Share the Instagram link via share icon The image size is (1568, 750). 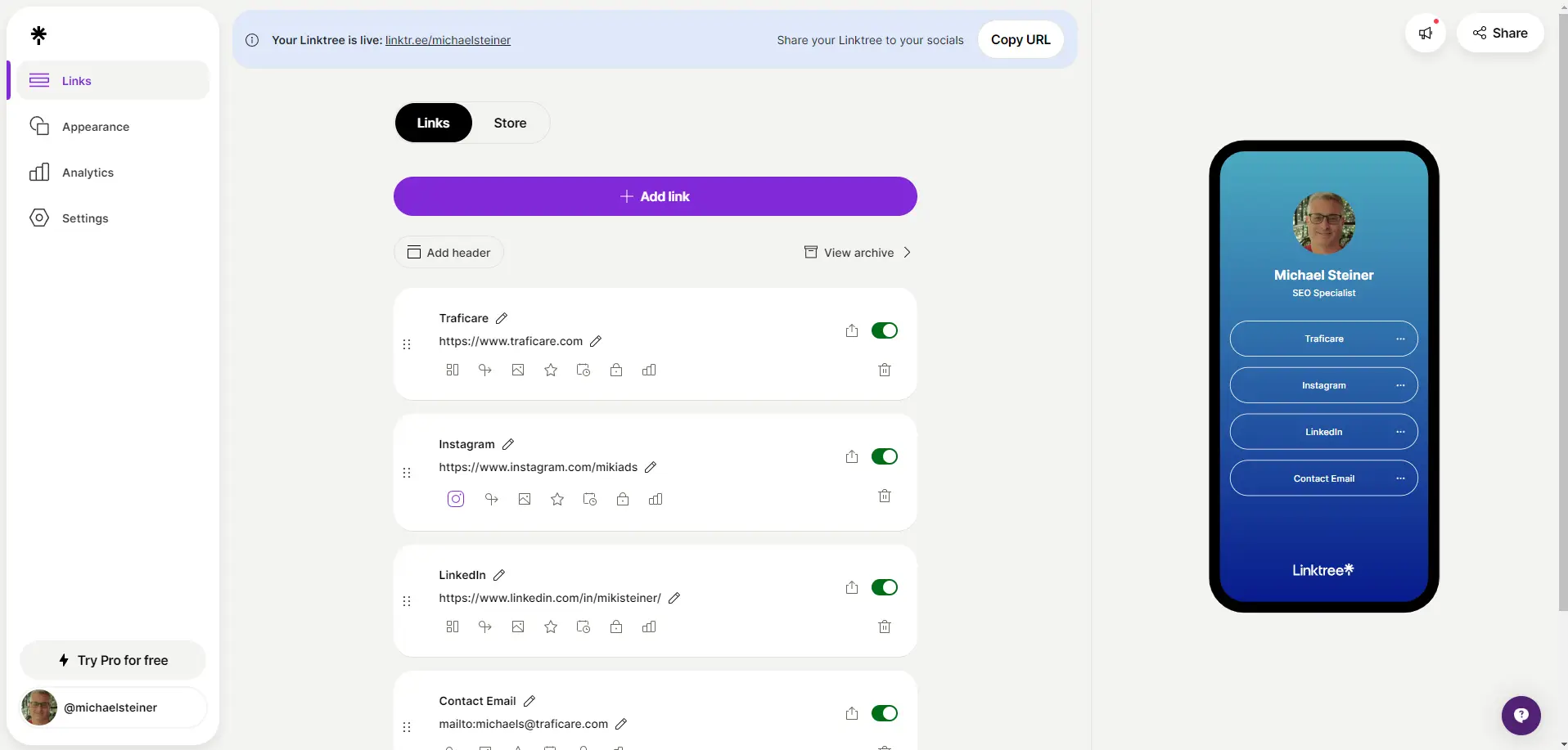852,456
